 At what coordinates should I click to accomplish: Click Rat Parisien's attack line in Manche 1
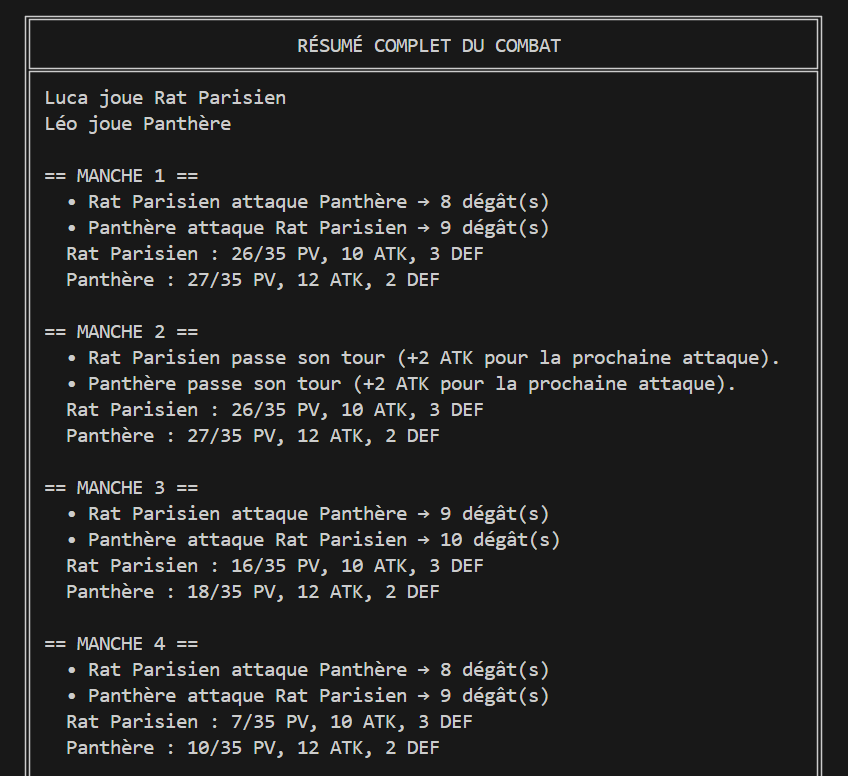(308, 202)
